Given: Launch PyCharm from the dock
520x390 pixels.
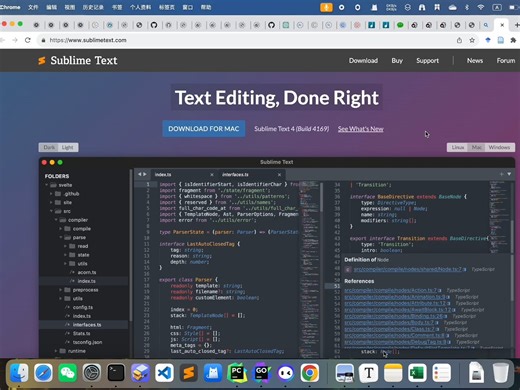Looking at the screenshot, I should point(237,373).
